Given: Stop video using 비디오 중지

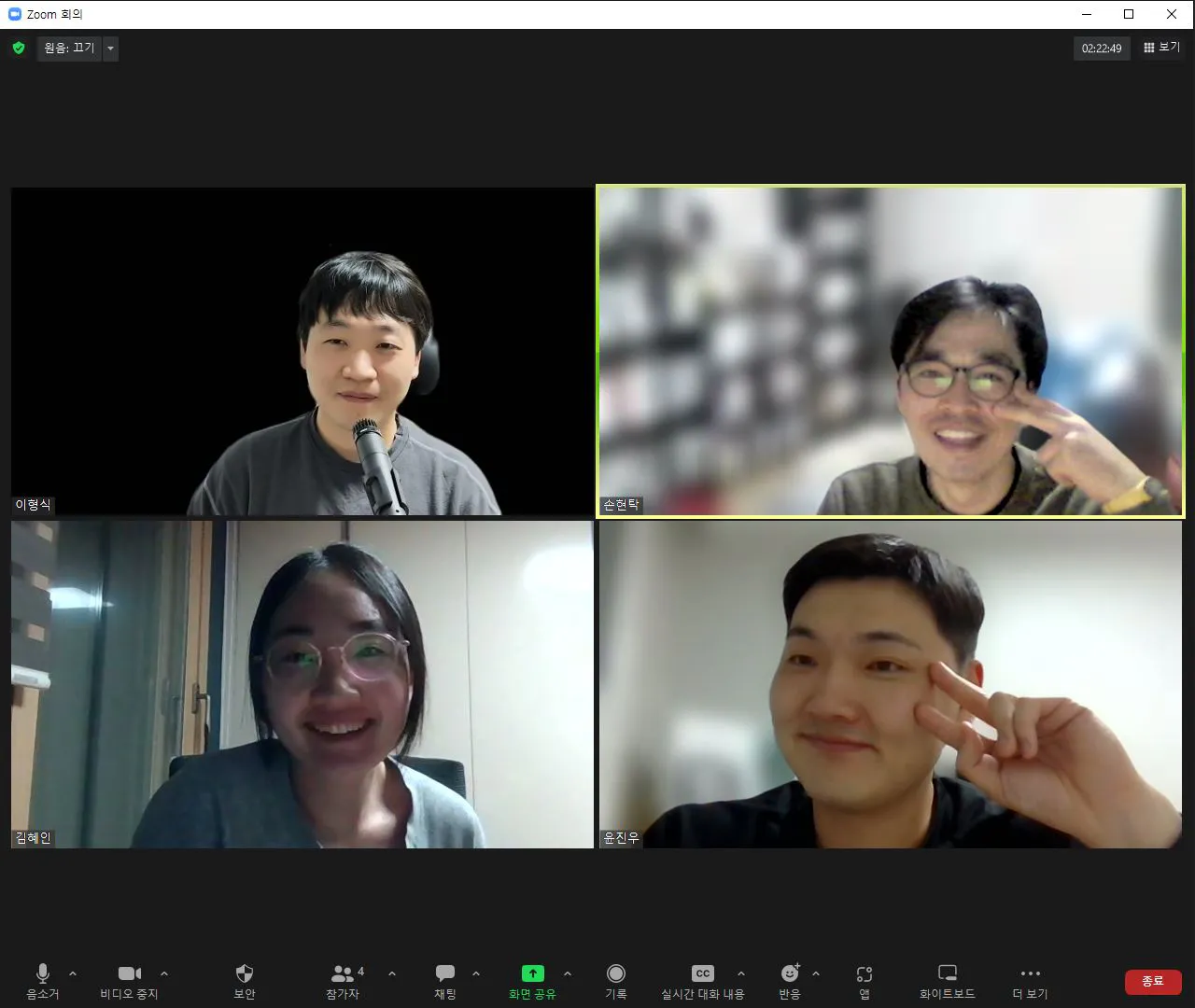Looking at the screenshot, I should tap(129, 981).
